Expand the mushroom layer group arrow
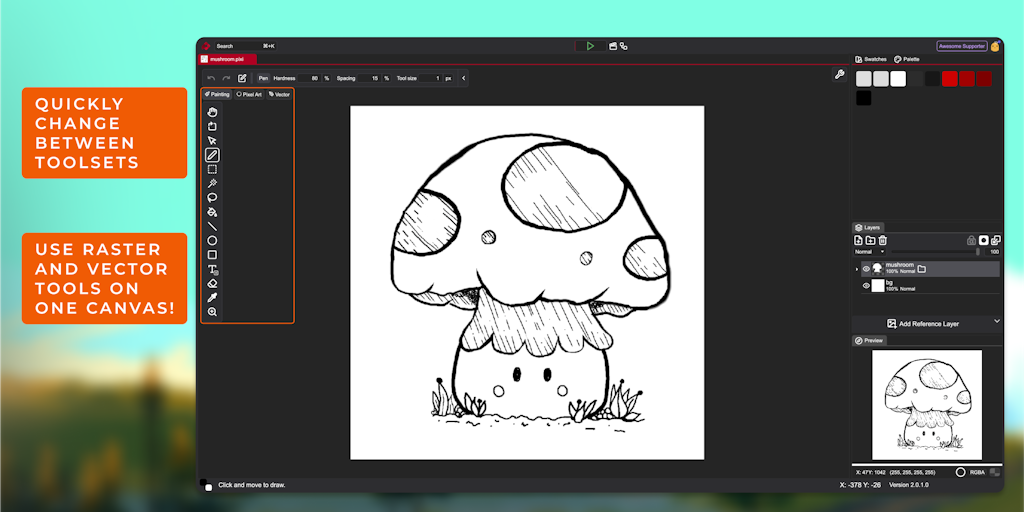 [x=856, y=269]
